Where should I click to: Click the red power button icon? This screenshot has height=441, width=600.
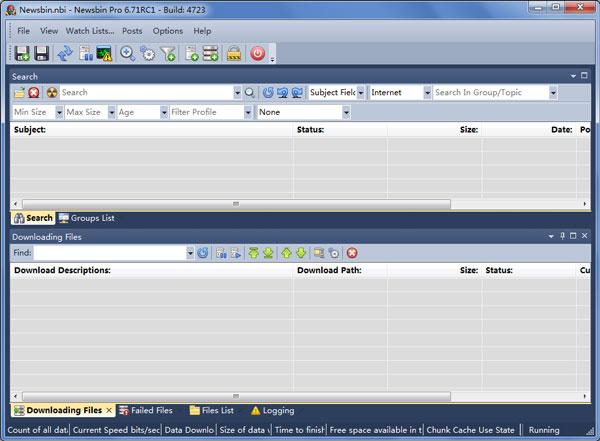258,53
